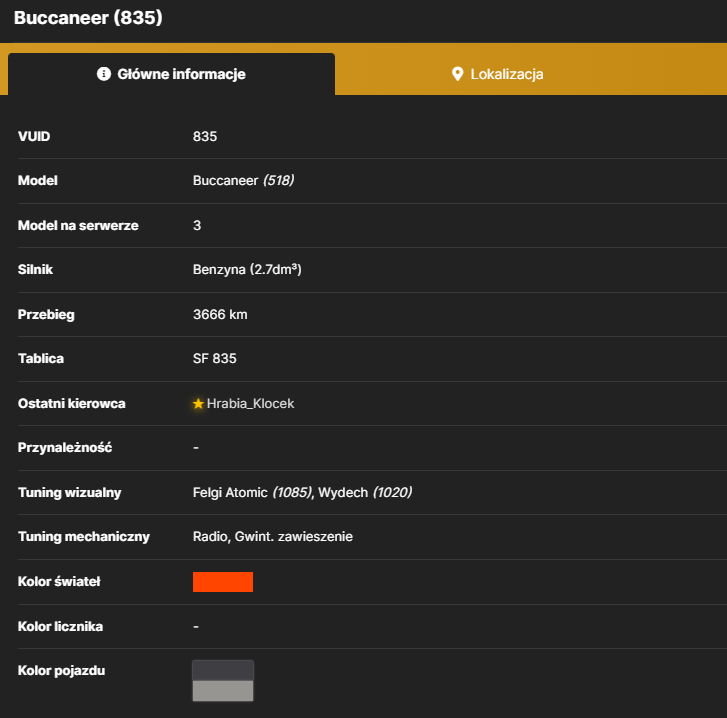The image size is (727, 718).
Task: Click the VUID row label
Action: [x=34, y=136]
